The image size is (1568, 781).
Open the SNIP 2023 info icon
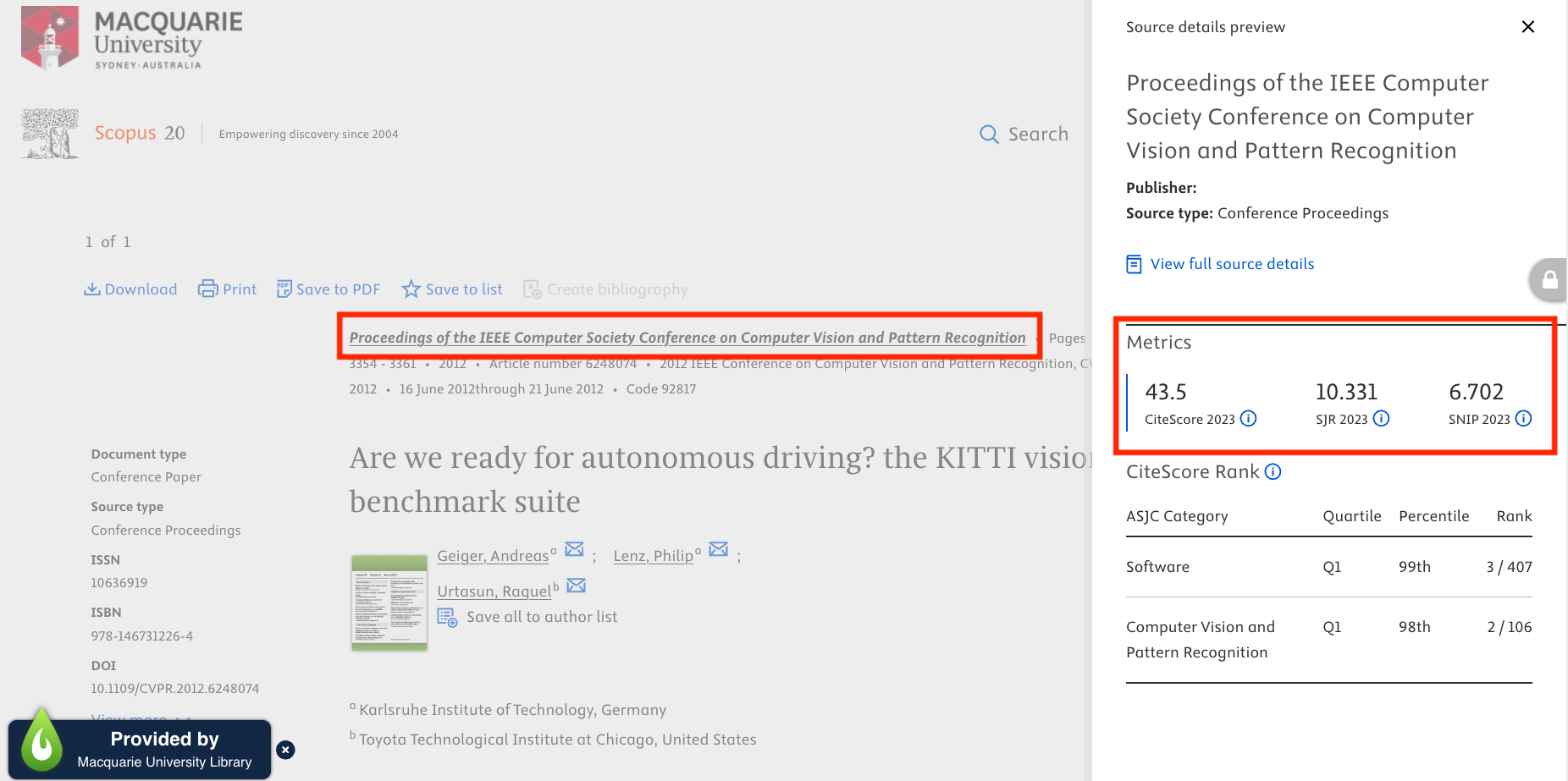tap(1524, 418)
